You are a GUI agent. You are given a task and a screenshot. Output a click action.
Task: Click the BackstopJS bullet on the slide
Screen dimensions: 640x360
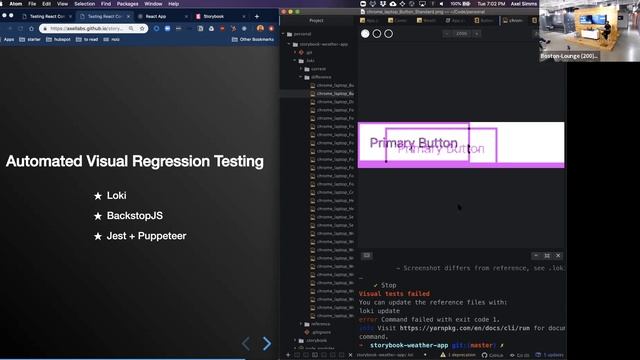pos(135,216)
